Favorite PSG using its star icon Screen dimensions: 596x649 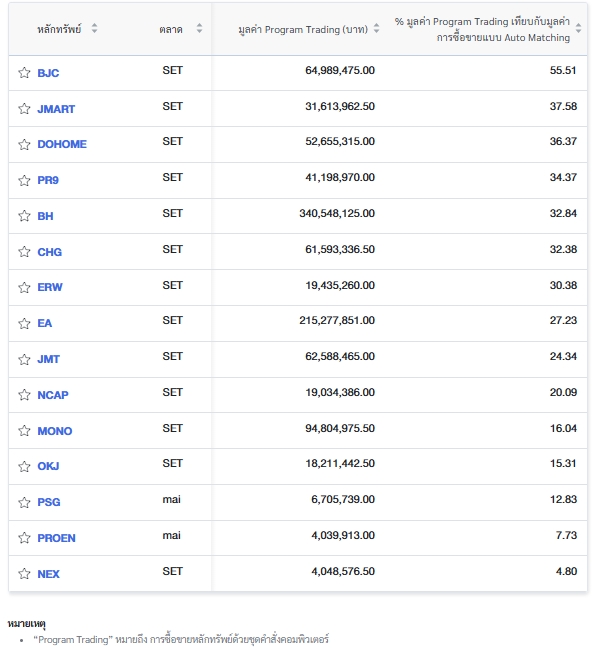(24, 502)
